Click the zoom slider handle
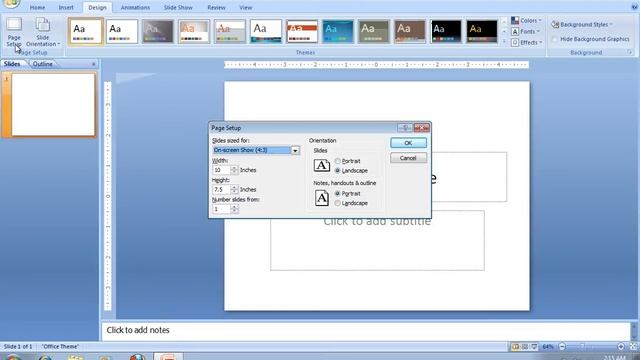Viewport: 640px width, 360px height. pyautogui.click(x=582, y=347)
